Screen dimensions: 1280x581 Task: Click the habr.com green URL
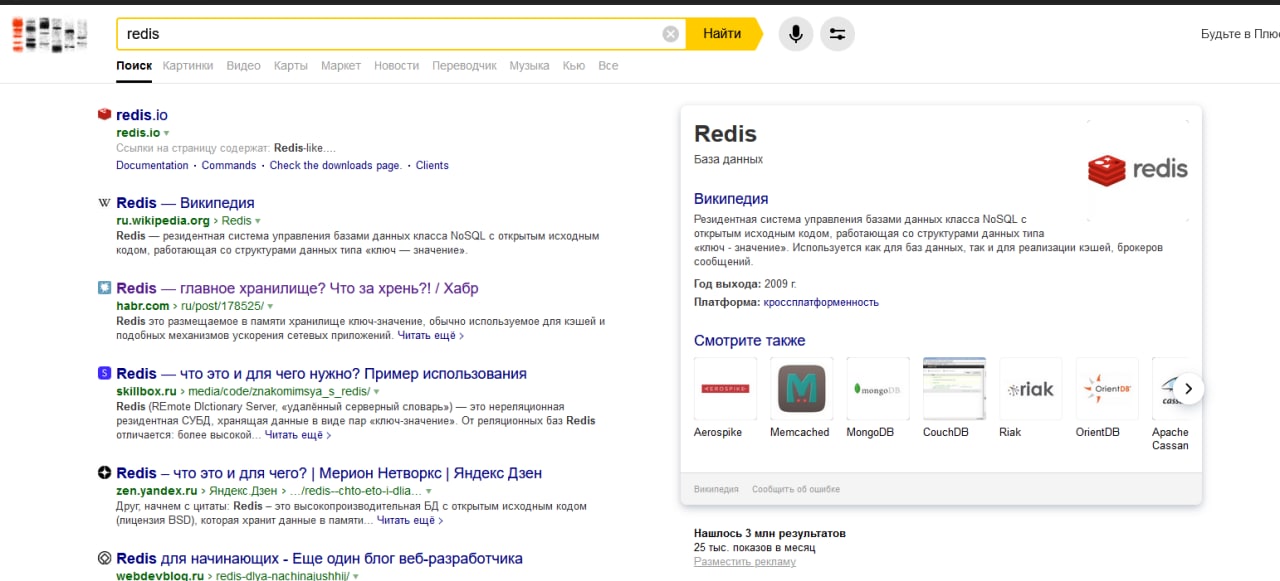[143, 306]
